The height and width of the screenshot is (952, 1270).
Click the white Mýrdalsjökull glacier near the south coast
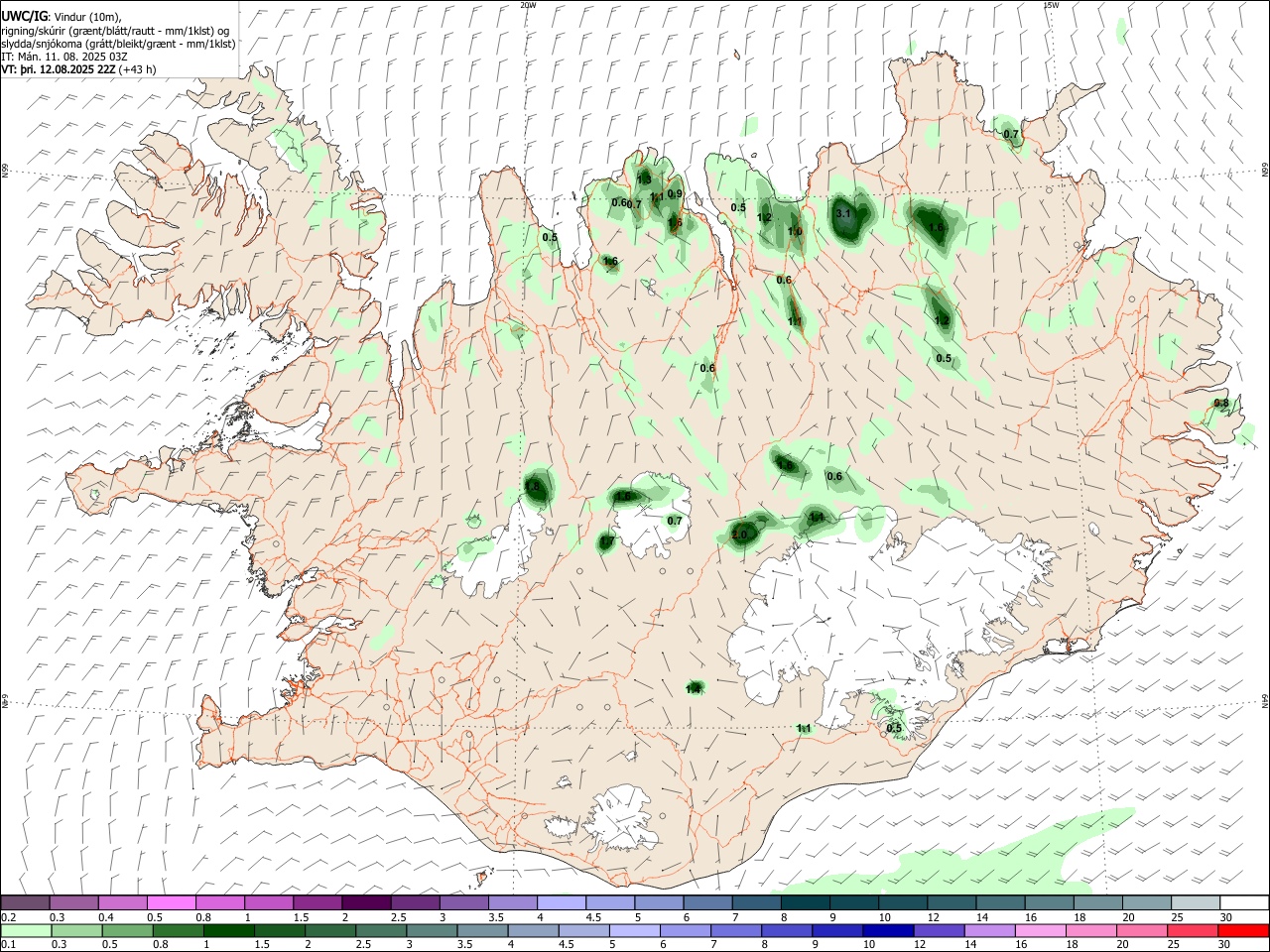(x=623, y=818)
